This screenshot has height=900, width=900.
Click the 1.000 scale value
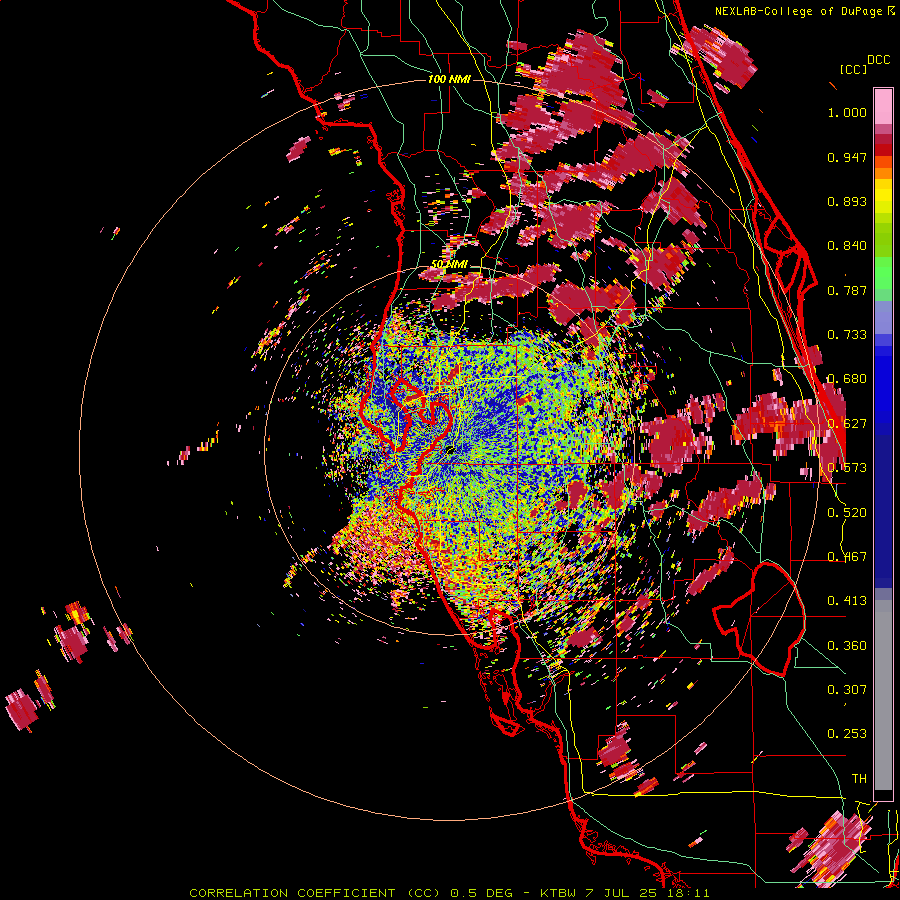[847, 112]
